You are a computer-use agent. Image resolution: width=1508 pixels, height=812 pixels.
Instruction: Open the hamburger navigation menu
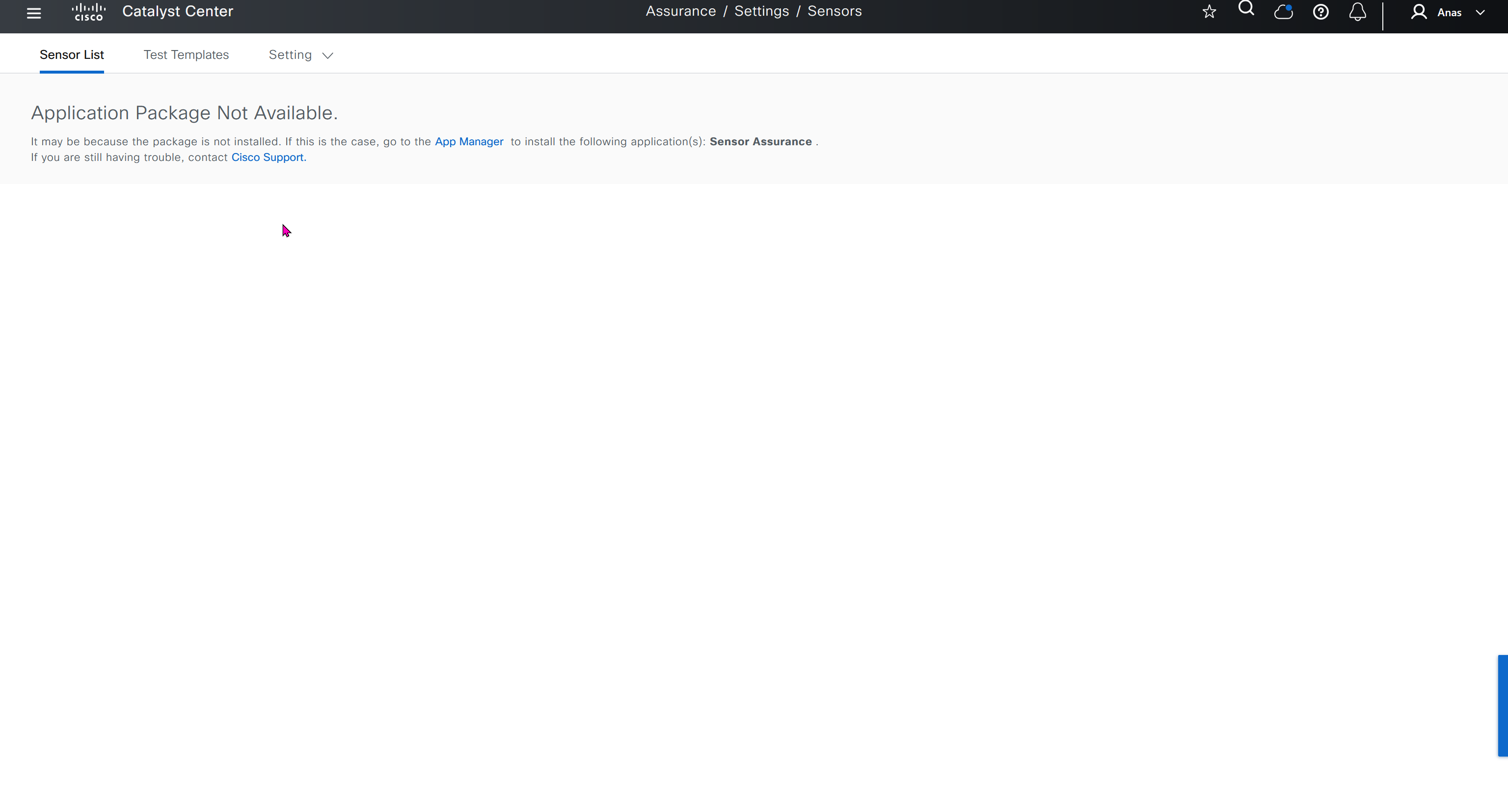pyautogui.click(x=34, y=13)
